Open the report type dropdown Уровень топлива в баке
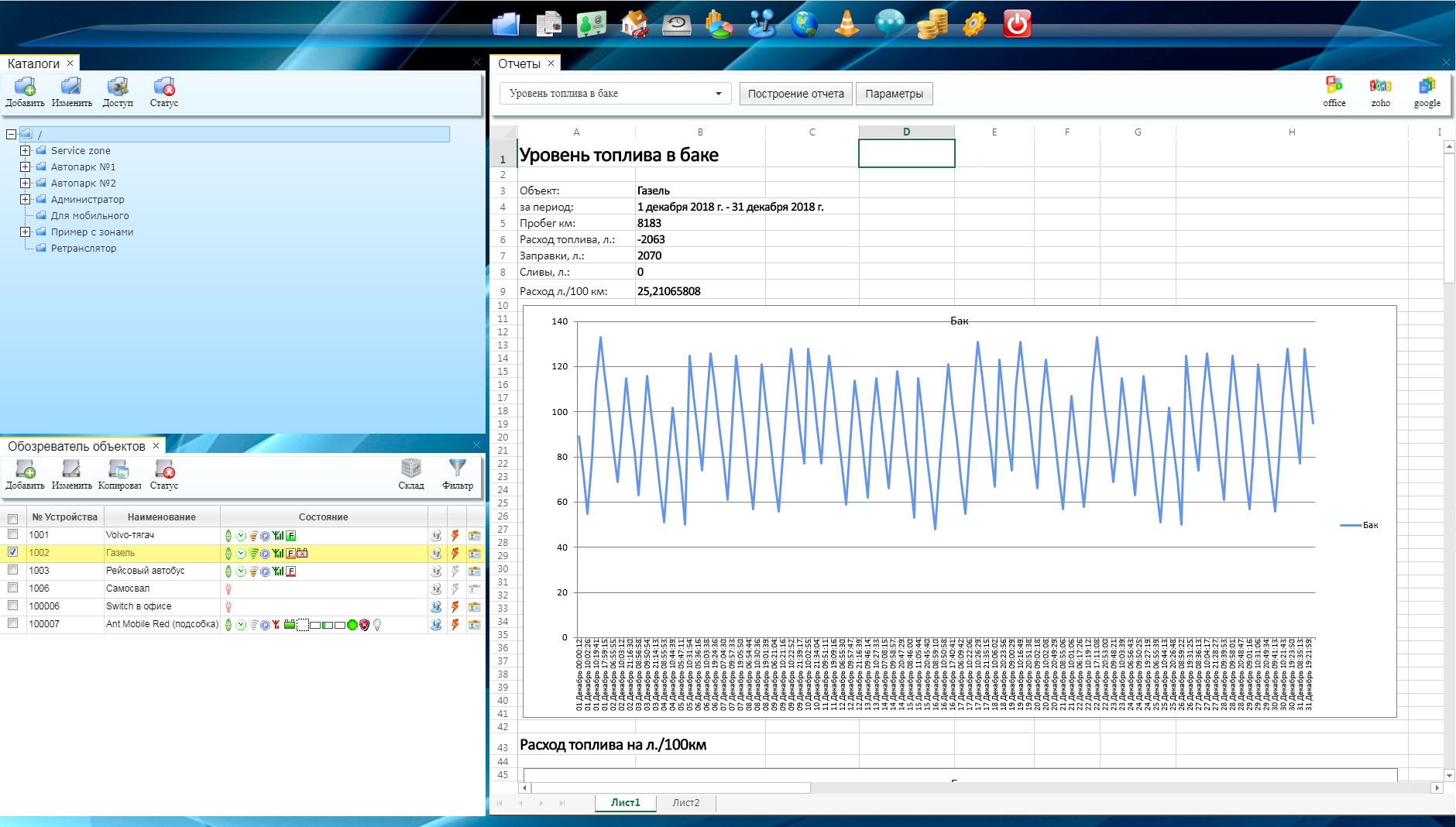 tap(616, 94)
